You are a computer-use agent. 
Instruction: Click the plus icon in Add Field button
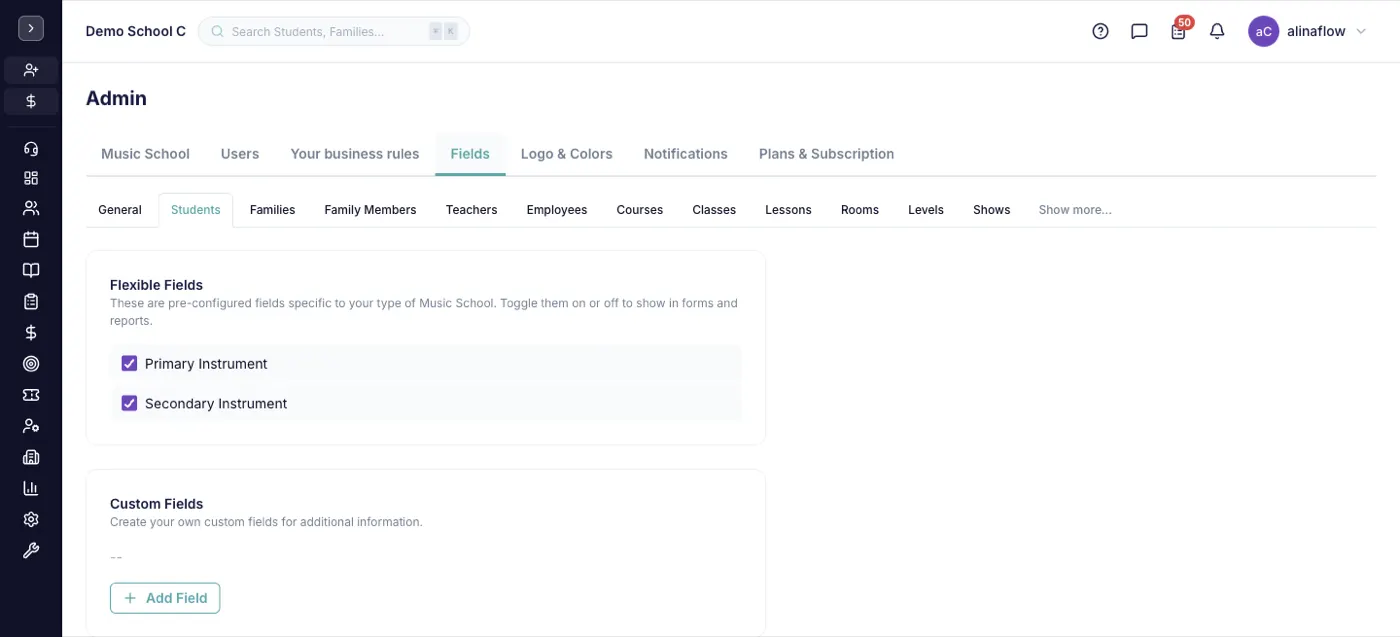pyautogui.click(x=129, y=598)
